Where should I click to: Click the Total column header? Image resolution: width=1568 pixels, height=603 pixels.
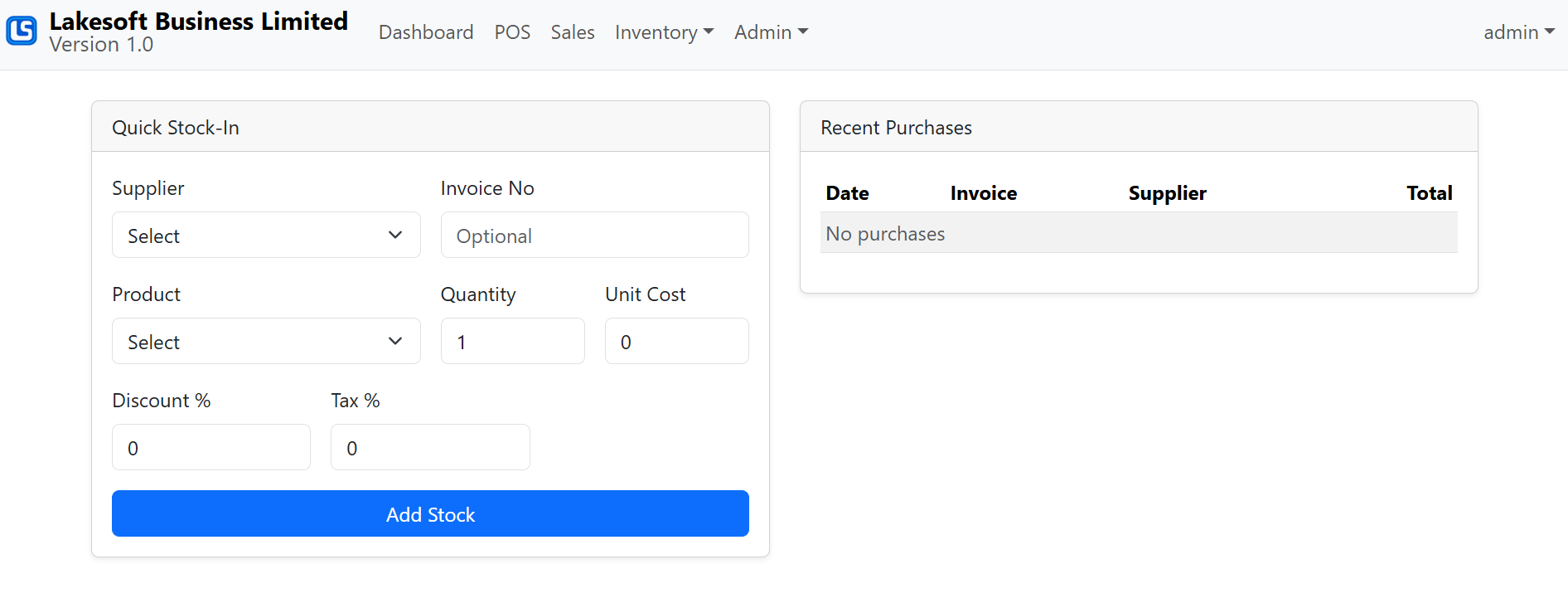coord(1430,193)
